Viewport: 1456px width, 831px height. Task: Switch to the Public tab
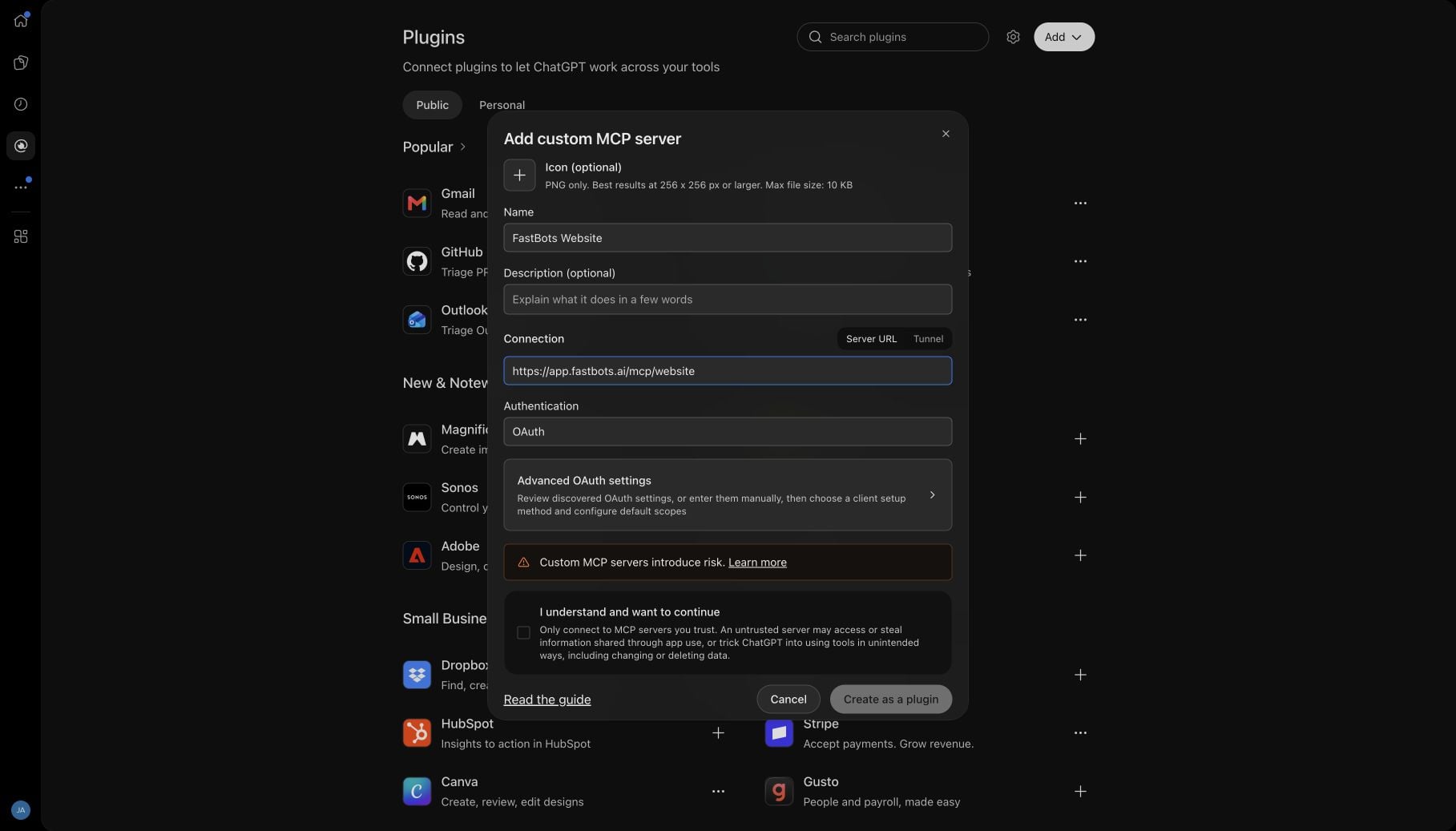click(x=432, y=105)
